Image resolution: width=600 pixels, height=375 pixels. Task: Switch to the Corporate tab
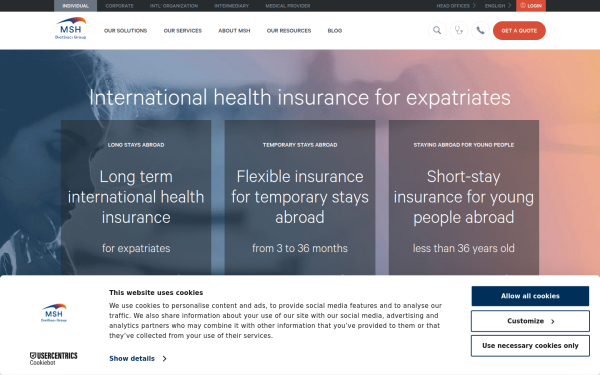coord(119,6)
